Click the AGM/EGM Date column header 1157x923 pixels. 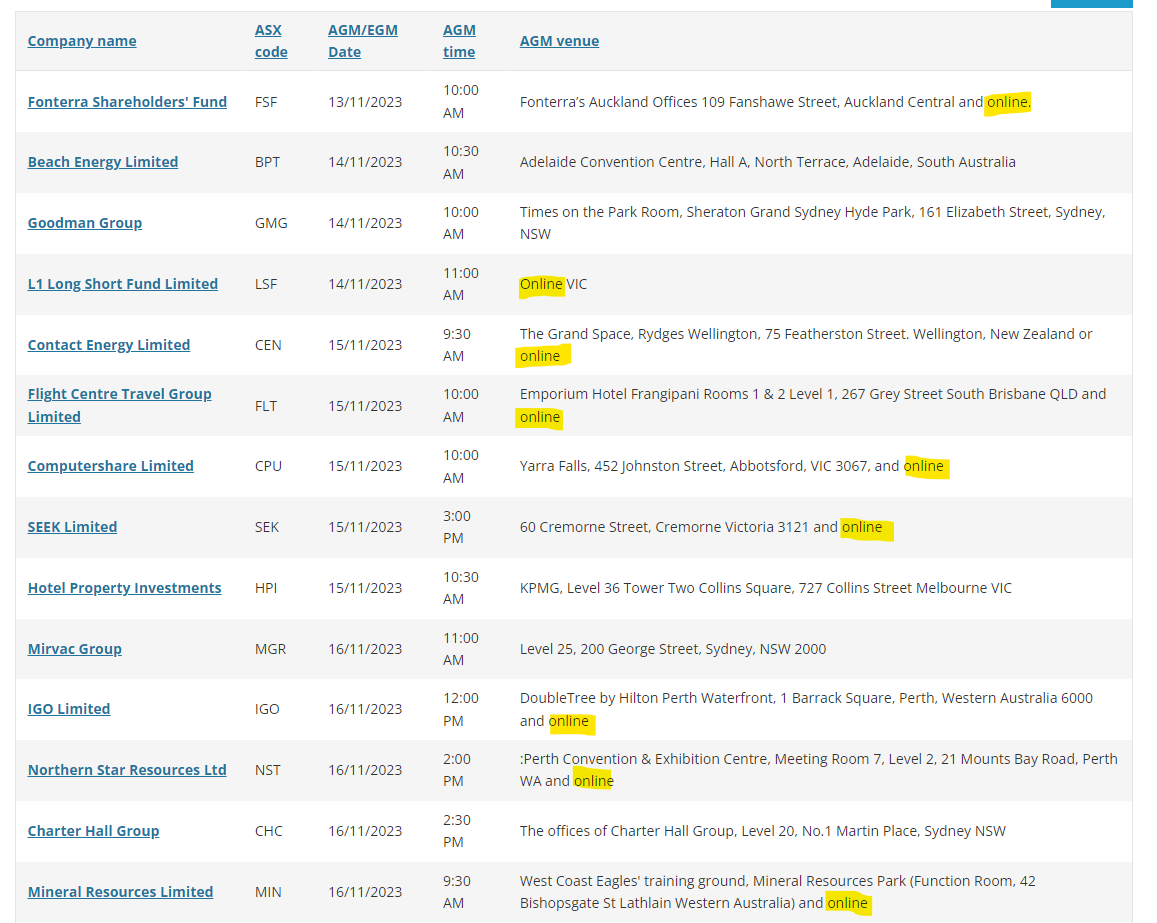point(362,41)
